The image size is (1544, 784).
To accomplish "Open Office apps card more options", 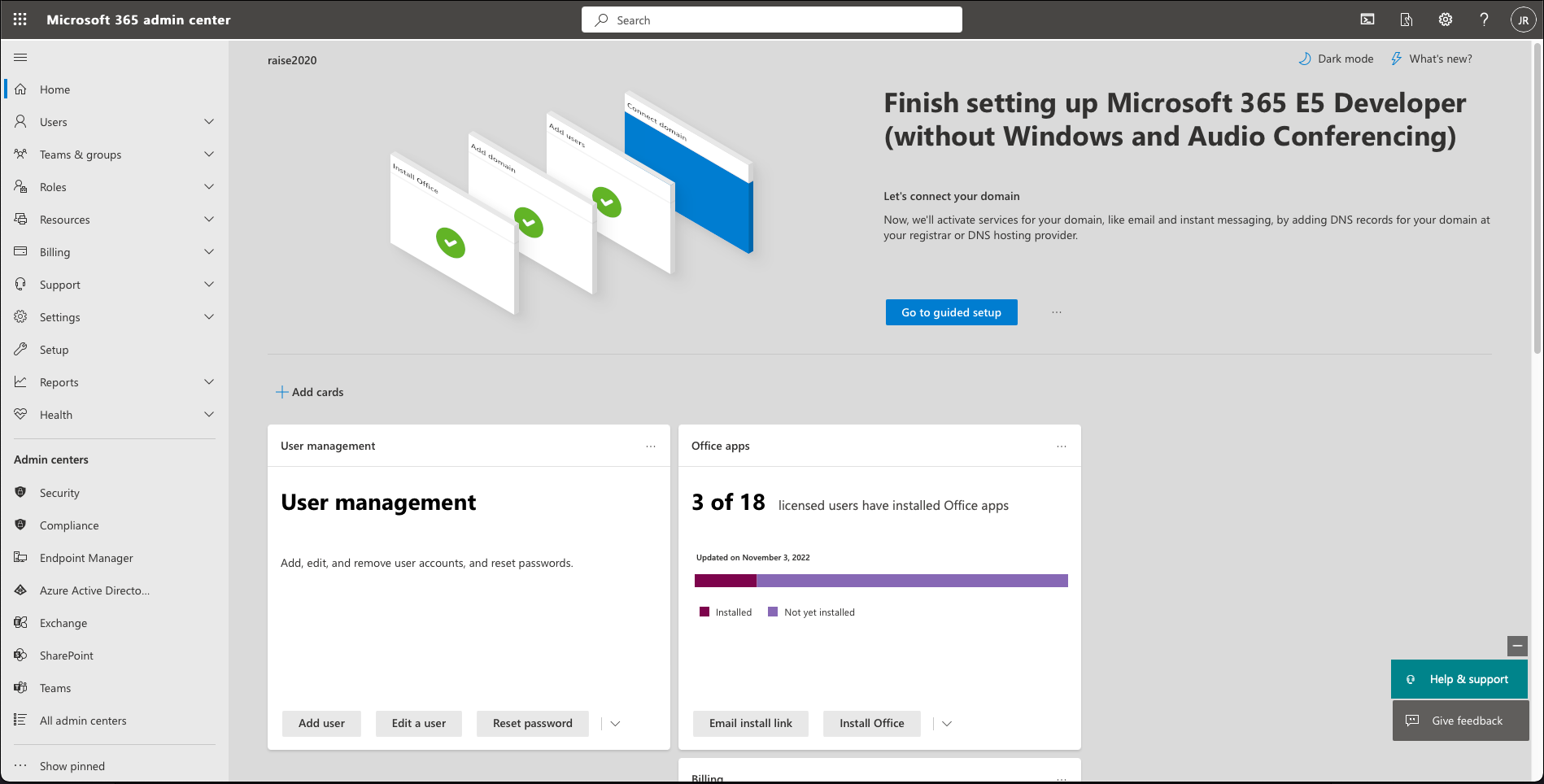I will pyautogui.click(x=1062, y=446).
